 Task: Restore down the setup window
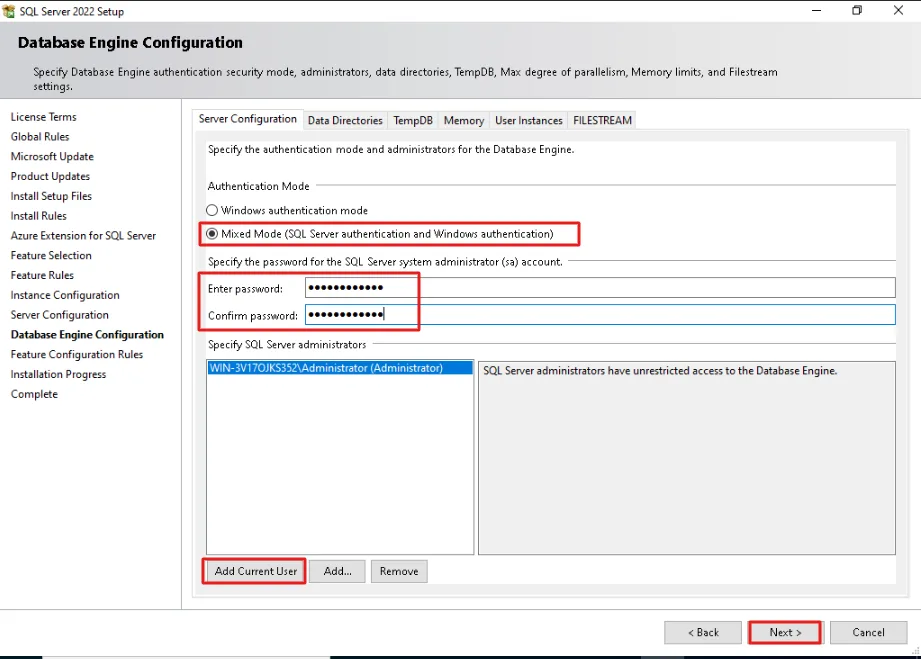click(x=857, y=11)
